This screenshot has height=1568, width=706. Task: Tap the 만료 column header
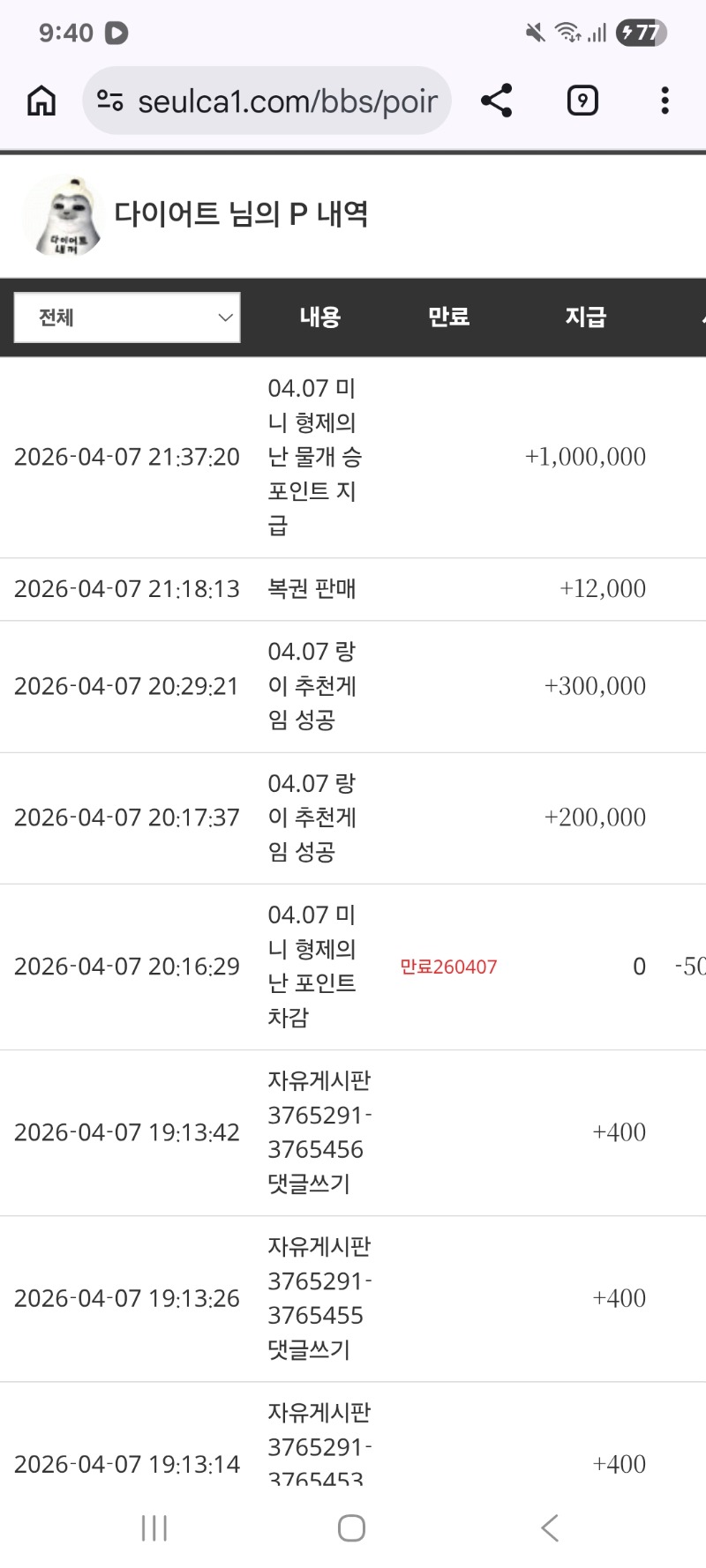click(x=448, y=317)
